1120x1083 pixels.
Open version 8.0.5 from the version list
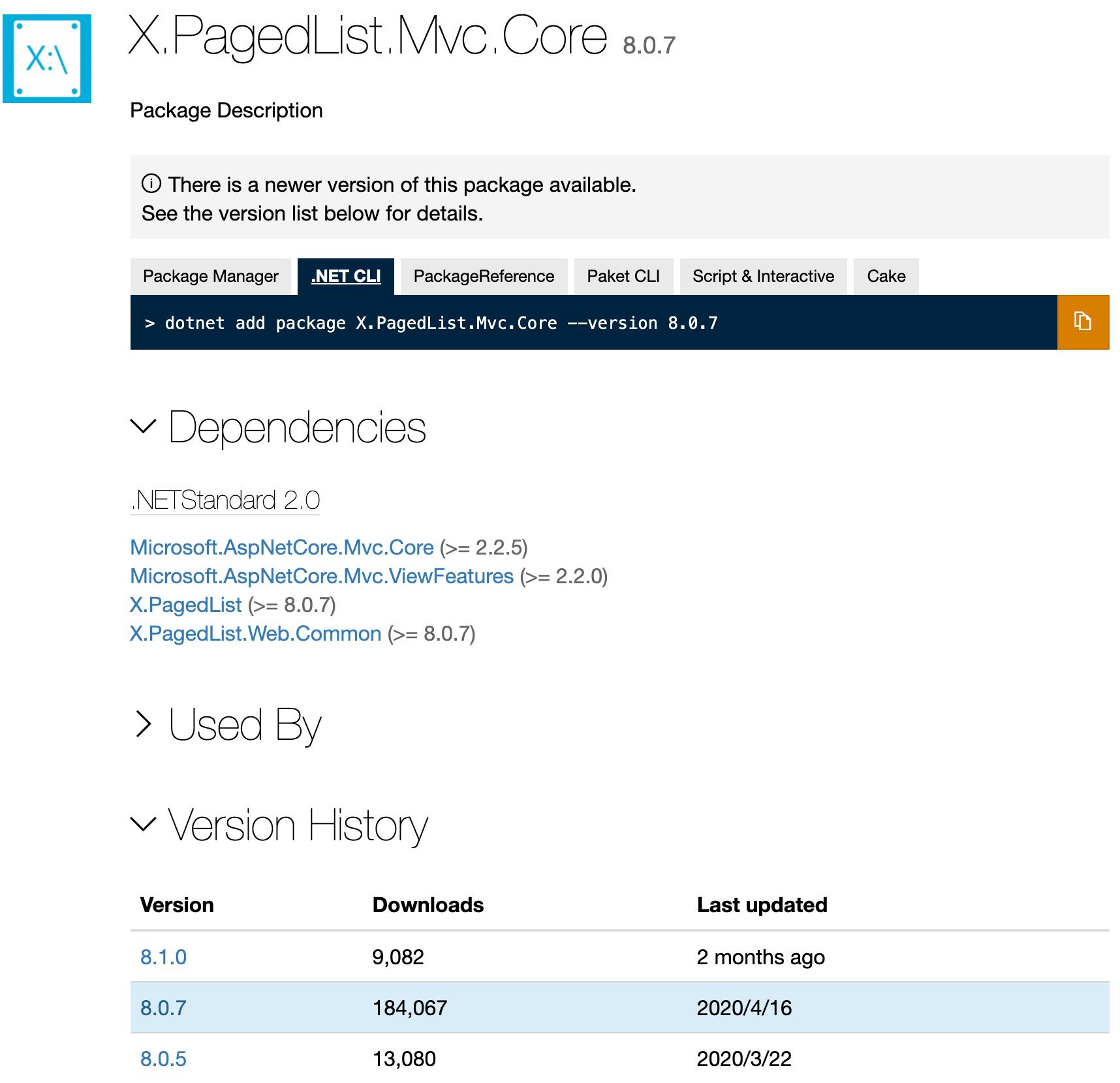[163, 1059]
